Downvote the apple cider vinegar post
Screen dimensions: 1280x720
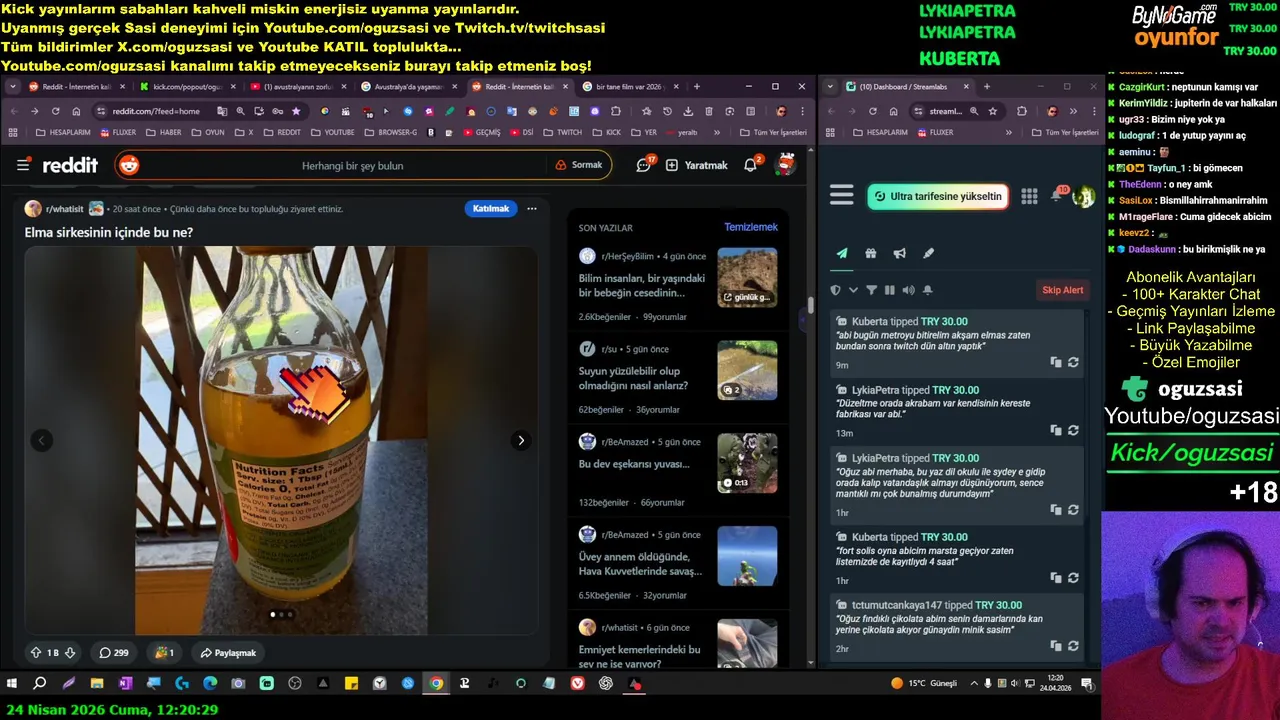[70, 652]
